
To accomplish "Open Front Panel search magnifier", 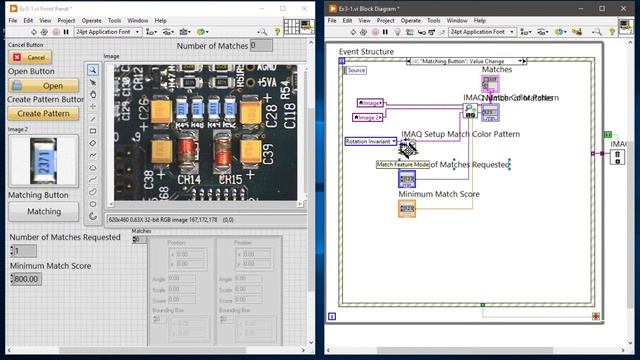I will coord(262,32).
